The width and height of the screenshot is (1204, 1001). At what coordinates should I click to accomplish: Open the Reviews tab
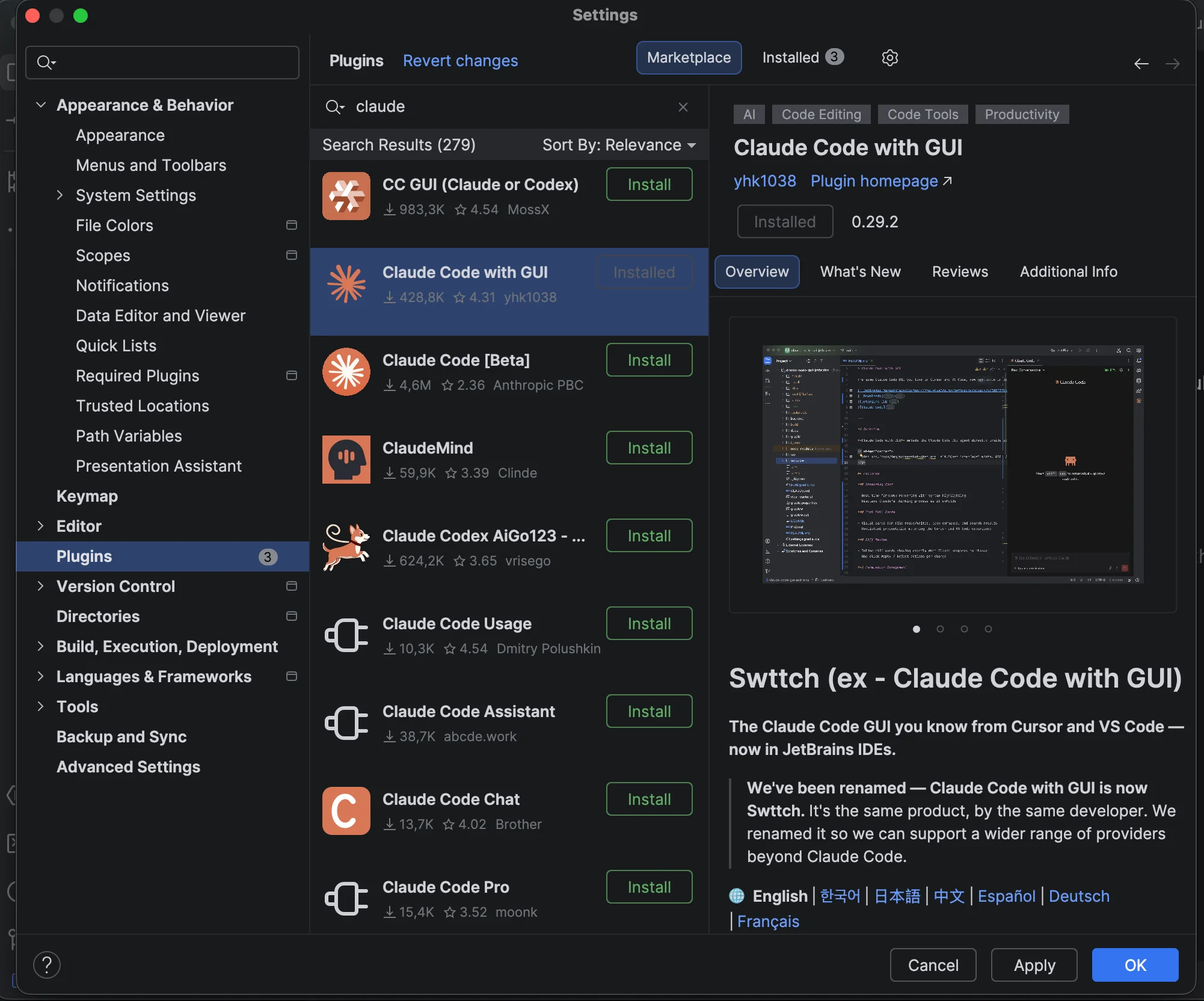[x=960, y=272]
